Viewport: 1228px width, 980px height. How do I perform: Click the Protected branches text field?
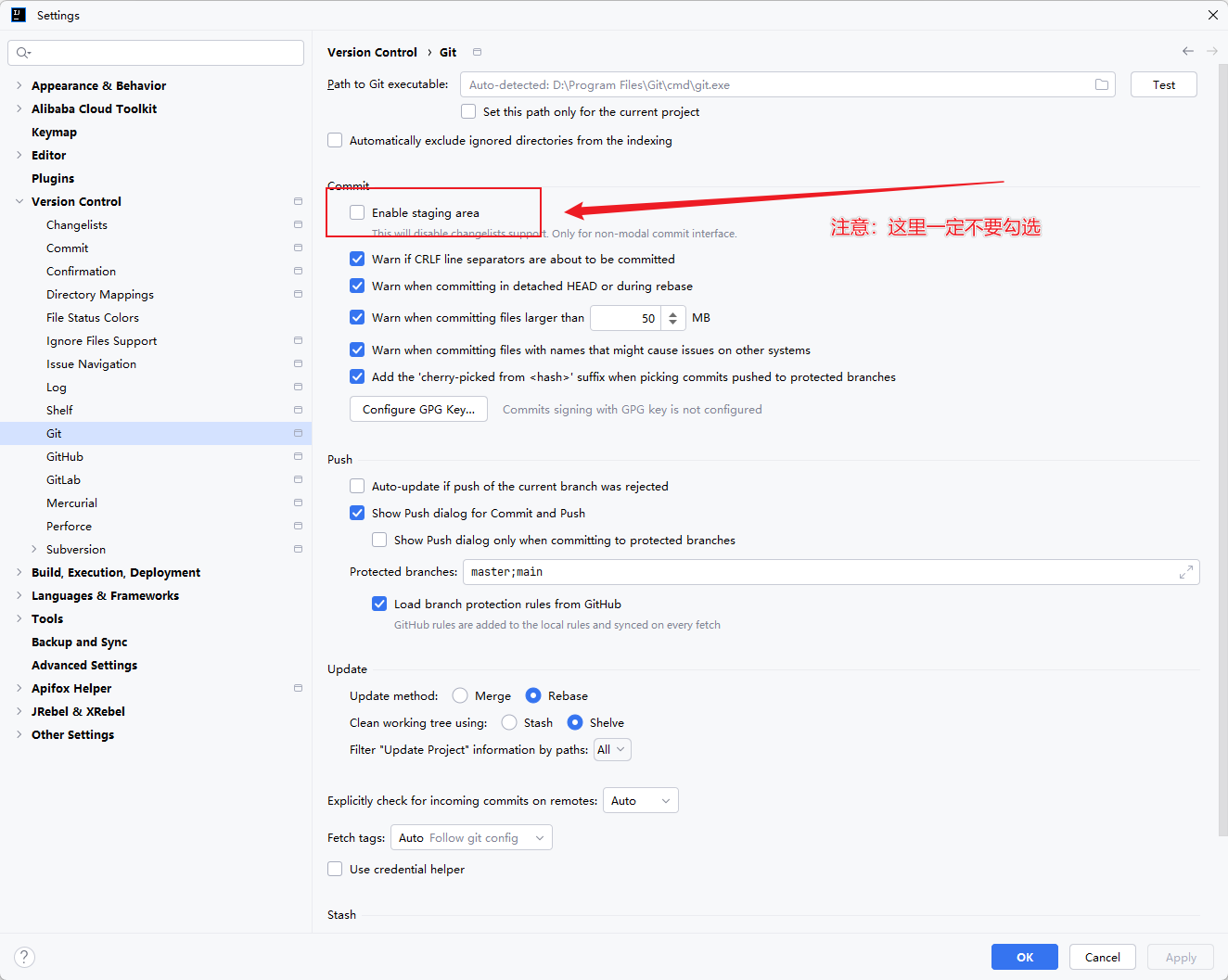click(x=816, y=572)
